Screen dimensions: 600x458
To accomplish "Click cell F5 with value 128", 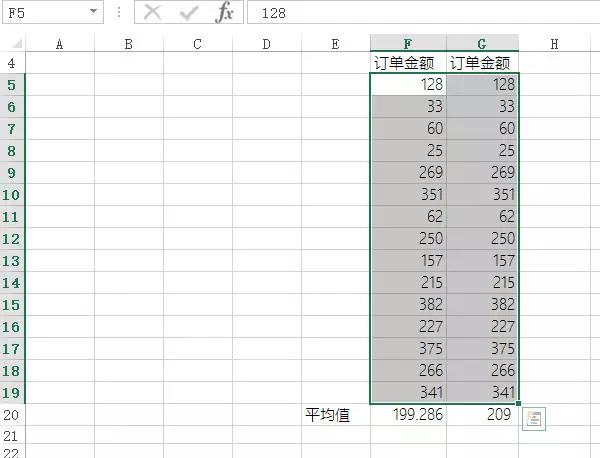I will [408, 84].
